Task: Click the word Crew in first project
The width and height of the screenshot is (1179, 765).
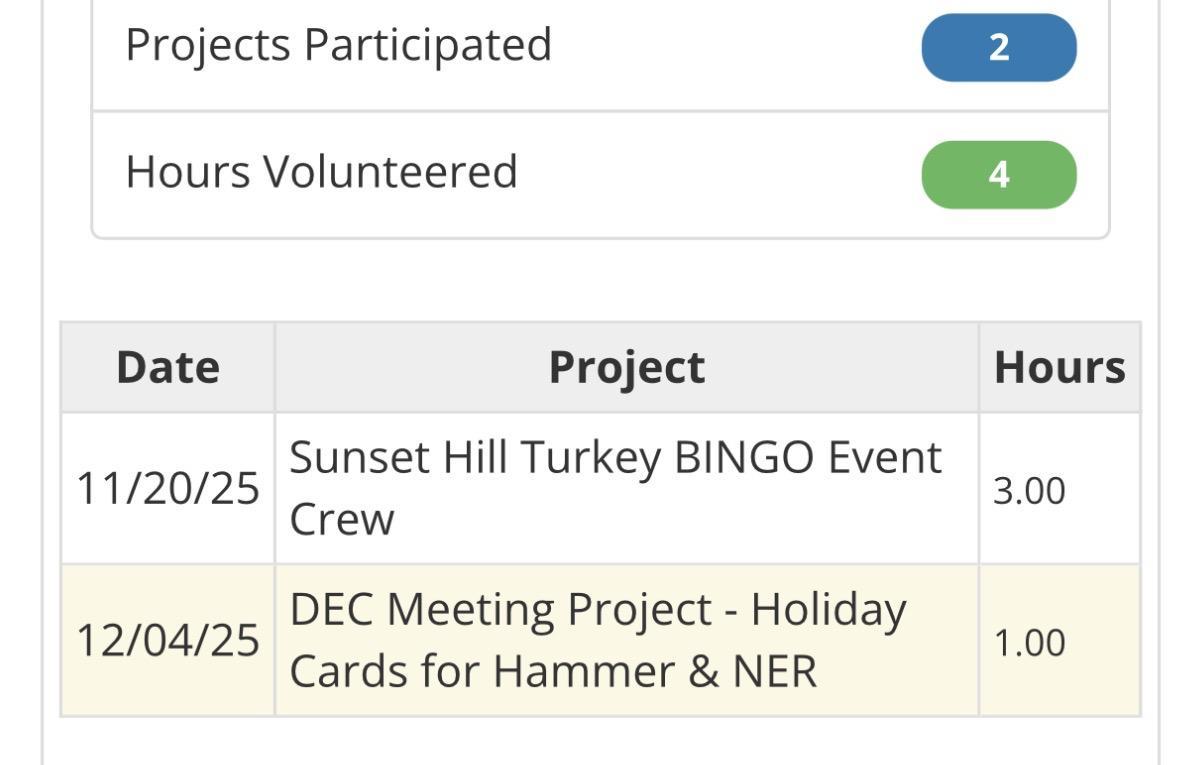Action: pos(341,520)
